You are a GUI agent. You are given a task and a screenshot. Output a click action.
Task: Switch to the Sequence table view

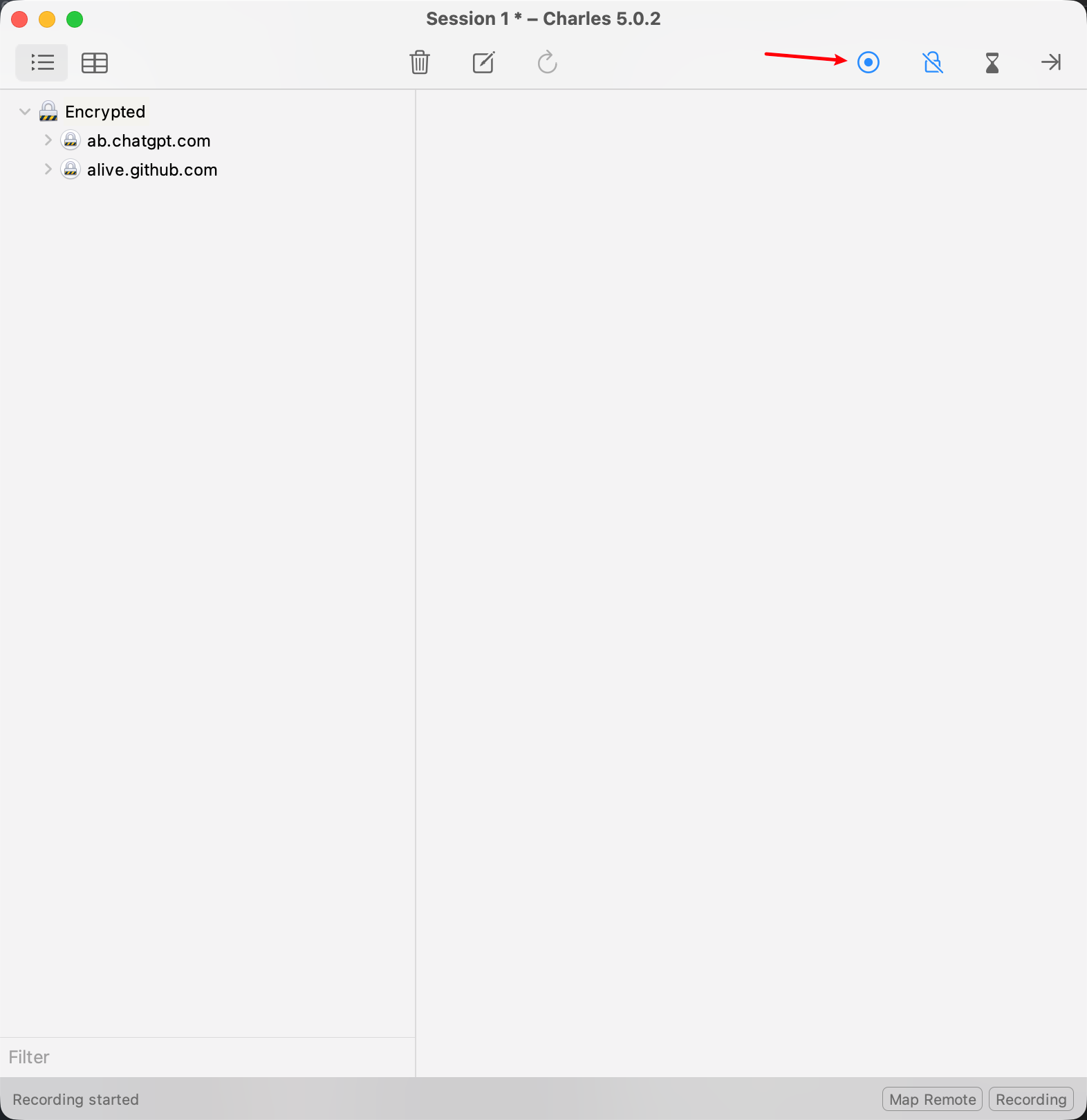(95, 63)
